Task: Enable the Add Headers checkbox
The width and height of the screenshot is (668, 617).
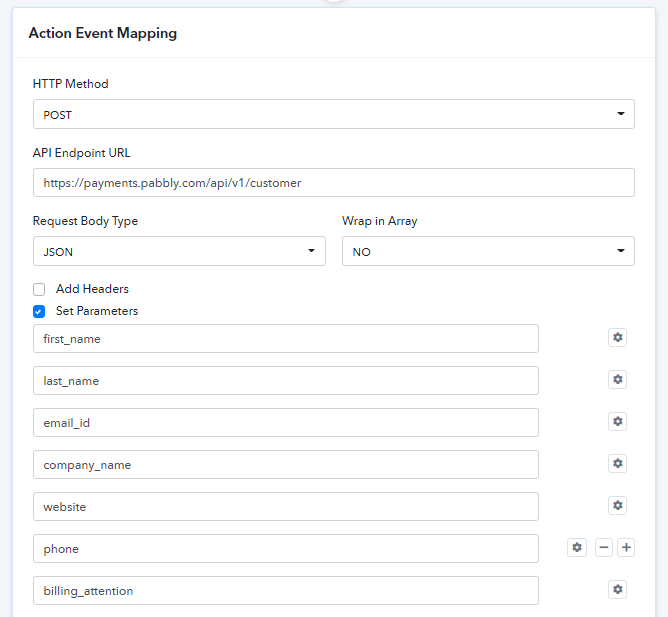Action: click(39, 289)
